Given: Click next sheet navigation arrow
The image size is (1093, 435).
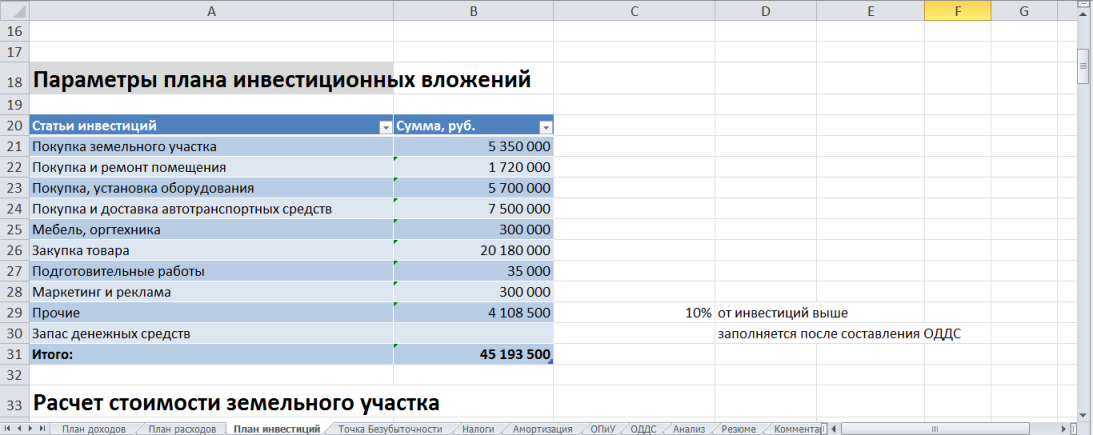Looking at the screenshot, I should click(x=30, y=428).
